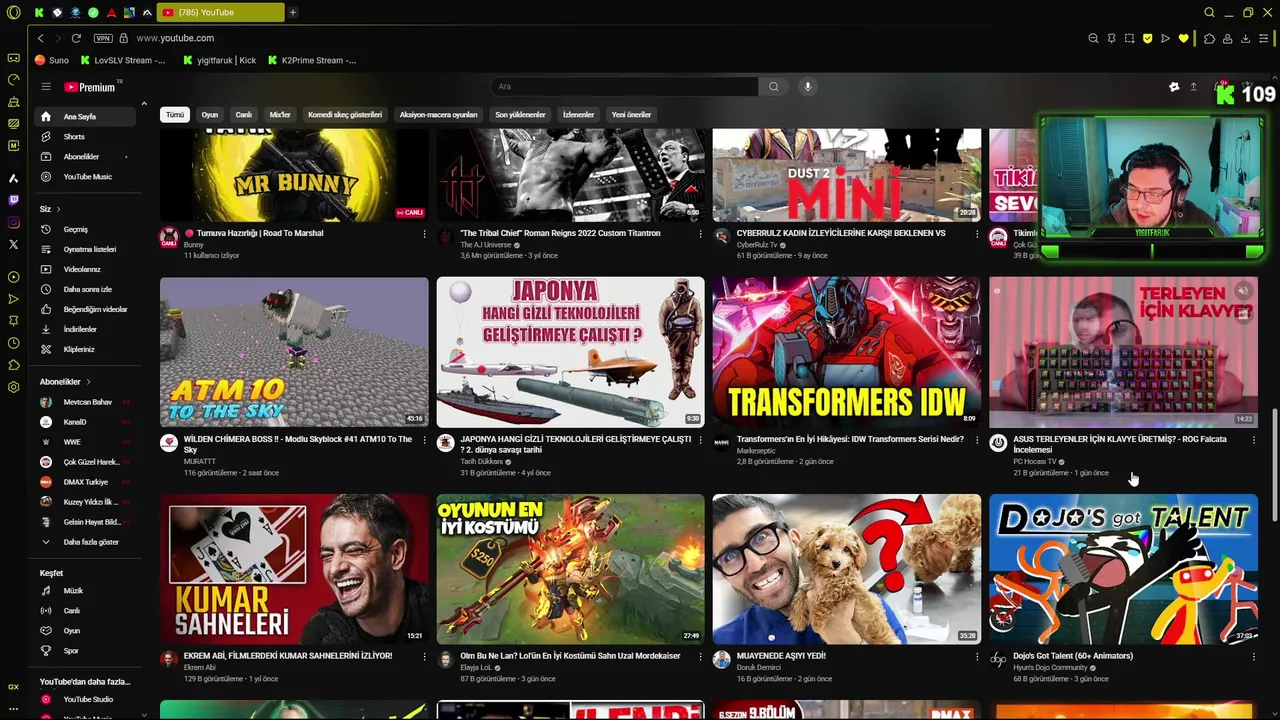Open a new browser tab
1280x720 pixels.
(x=293, y=12)
